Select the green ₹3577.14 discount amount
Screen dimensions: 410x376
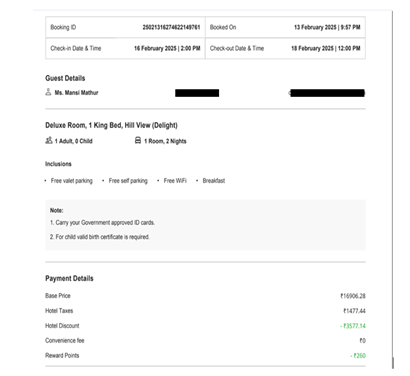(353, 326)
